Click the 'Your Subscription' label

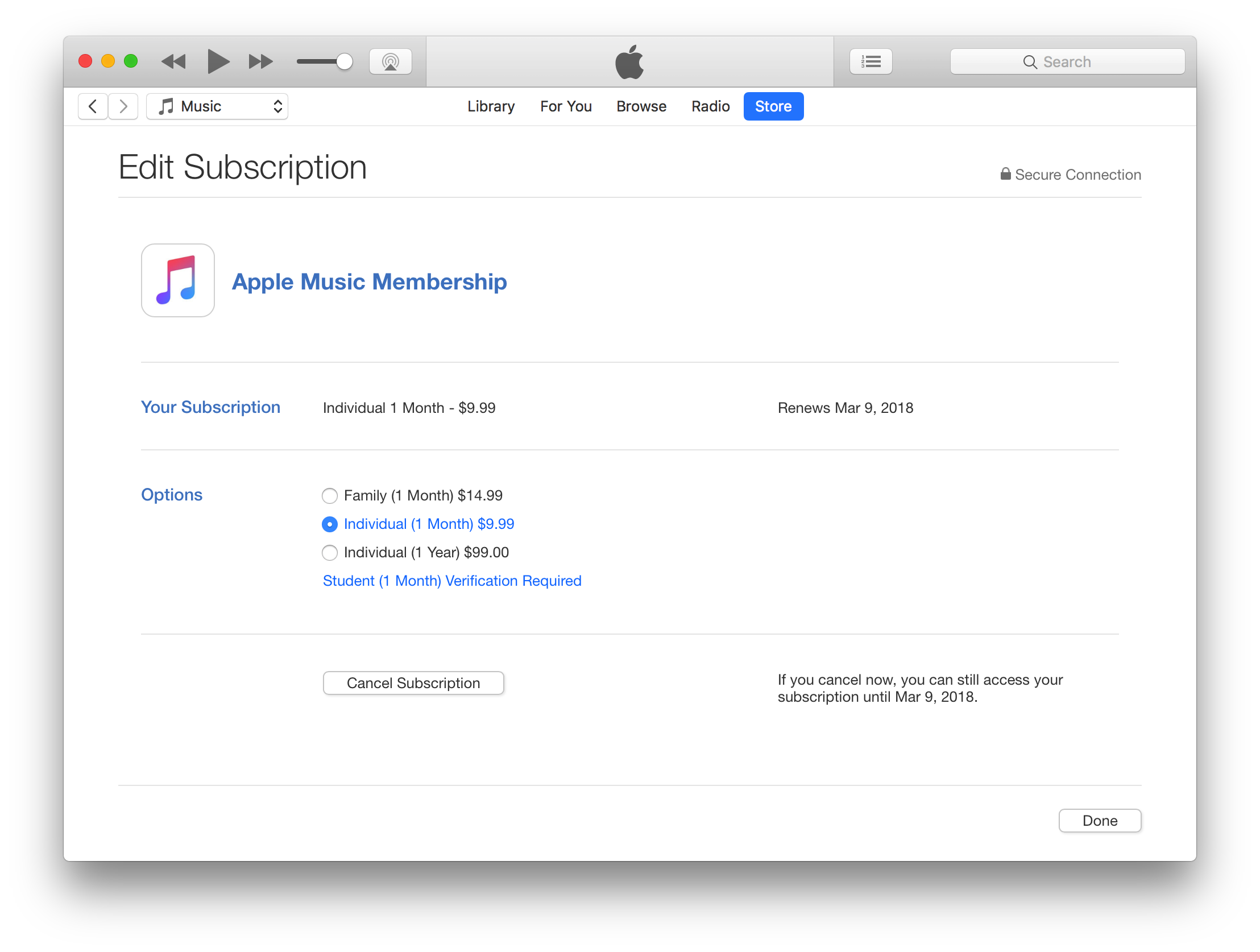(211, 407)
